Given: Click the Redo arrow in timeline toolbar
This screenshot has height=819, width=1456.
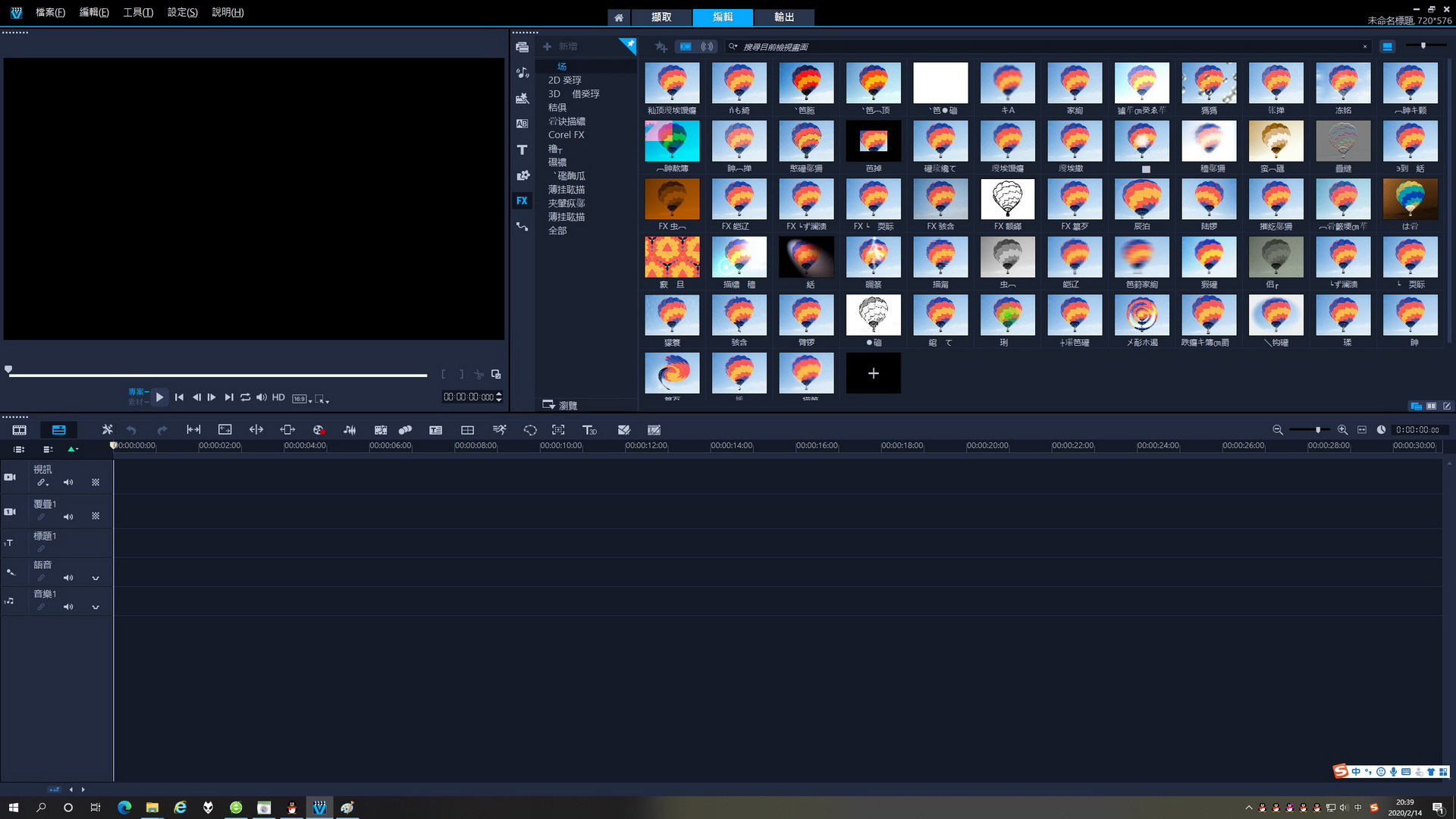Looking at the screenshot, I should click(x=162, y=430).
